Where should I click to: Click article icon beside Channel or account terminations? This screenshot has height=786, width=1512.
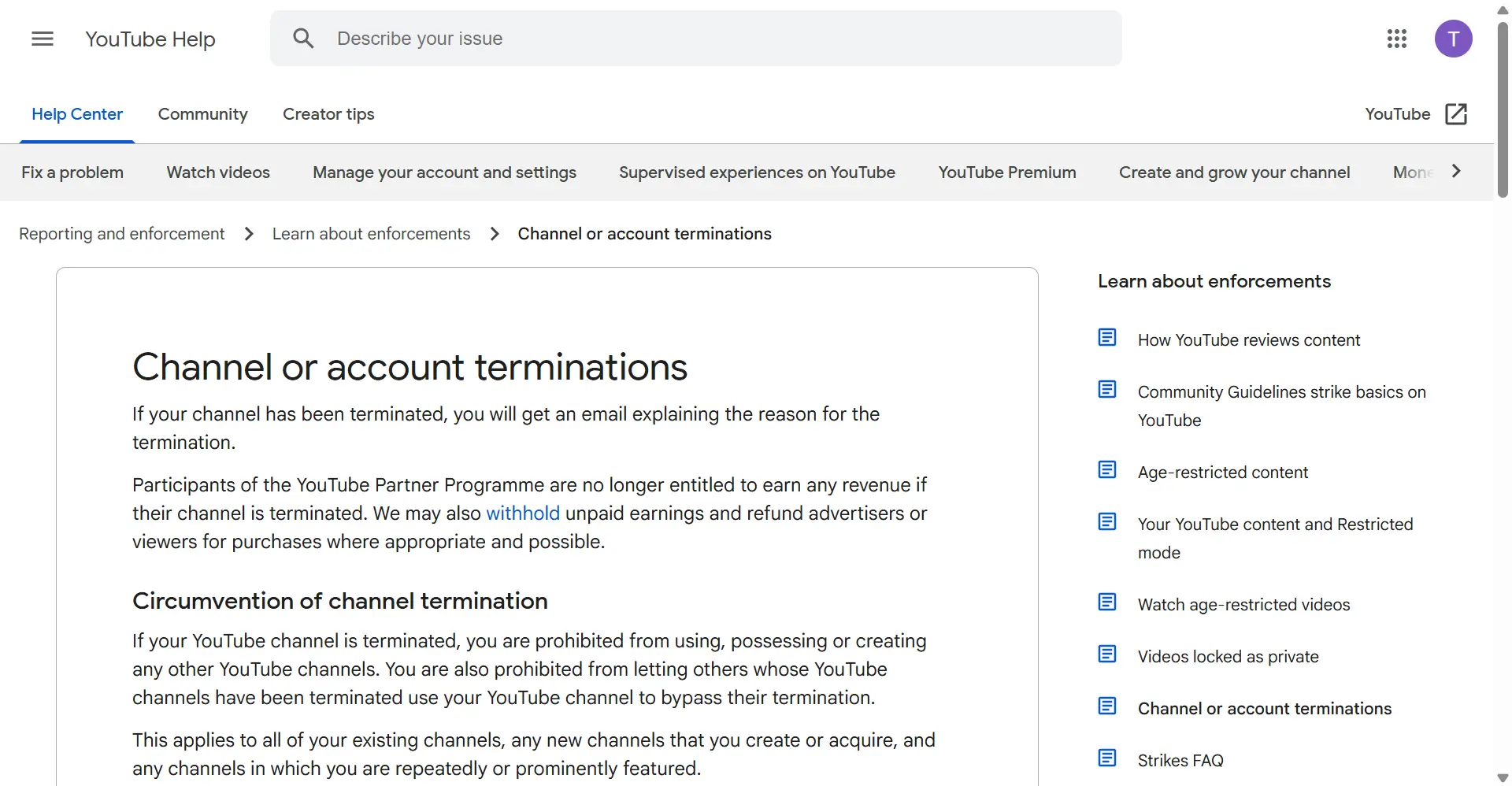1107,706
